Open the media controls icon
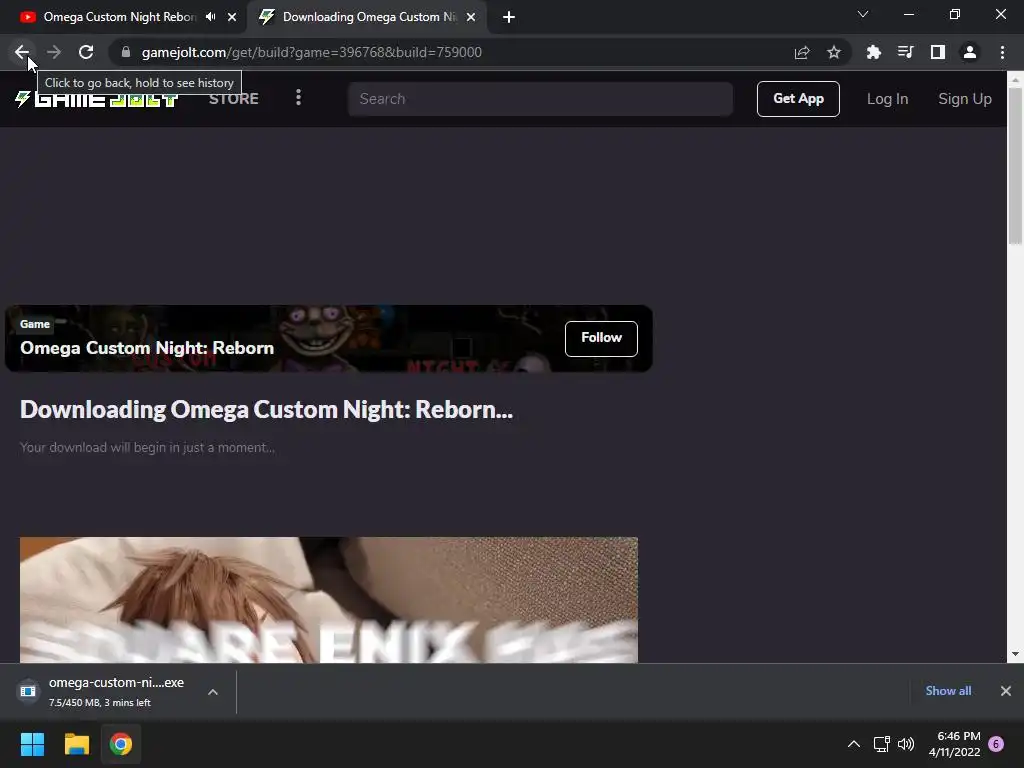This screenshot has height=768, width=1024. tap(906, 52)
